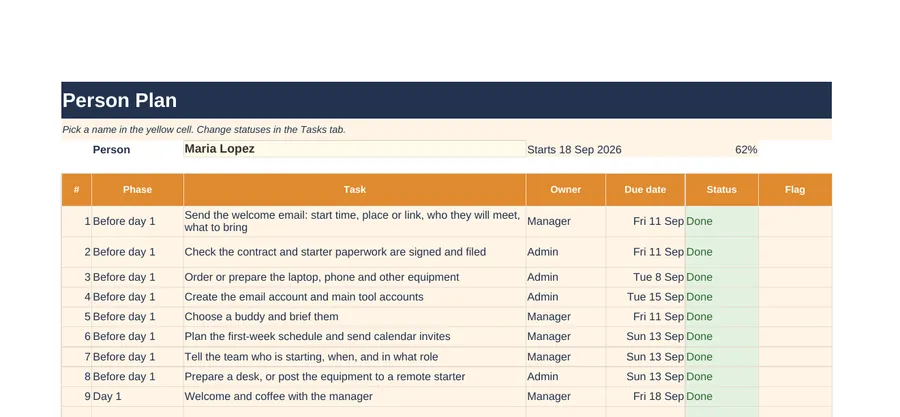Select the Tue 15 Sep due date
This screenshot has height=417, width=900.
645,297
